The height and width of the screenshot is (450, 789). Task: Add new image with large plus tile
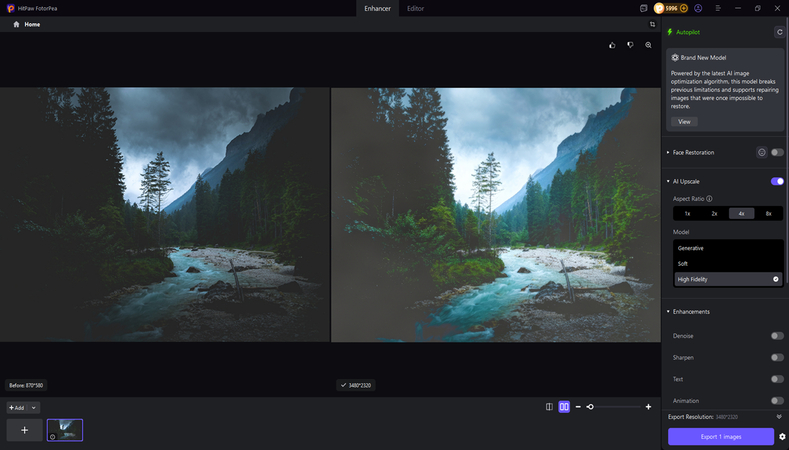pyautogui.click(x=24, y=430)
